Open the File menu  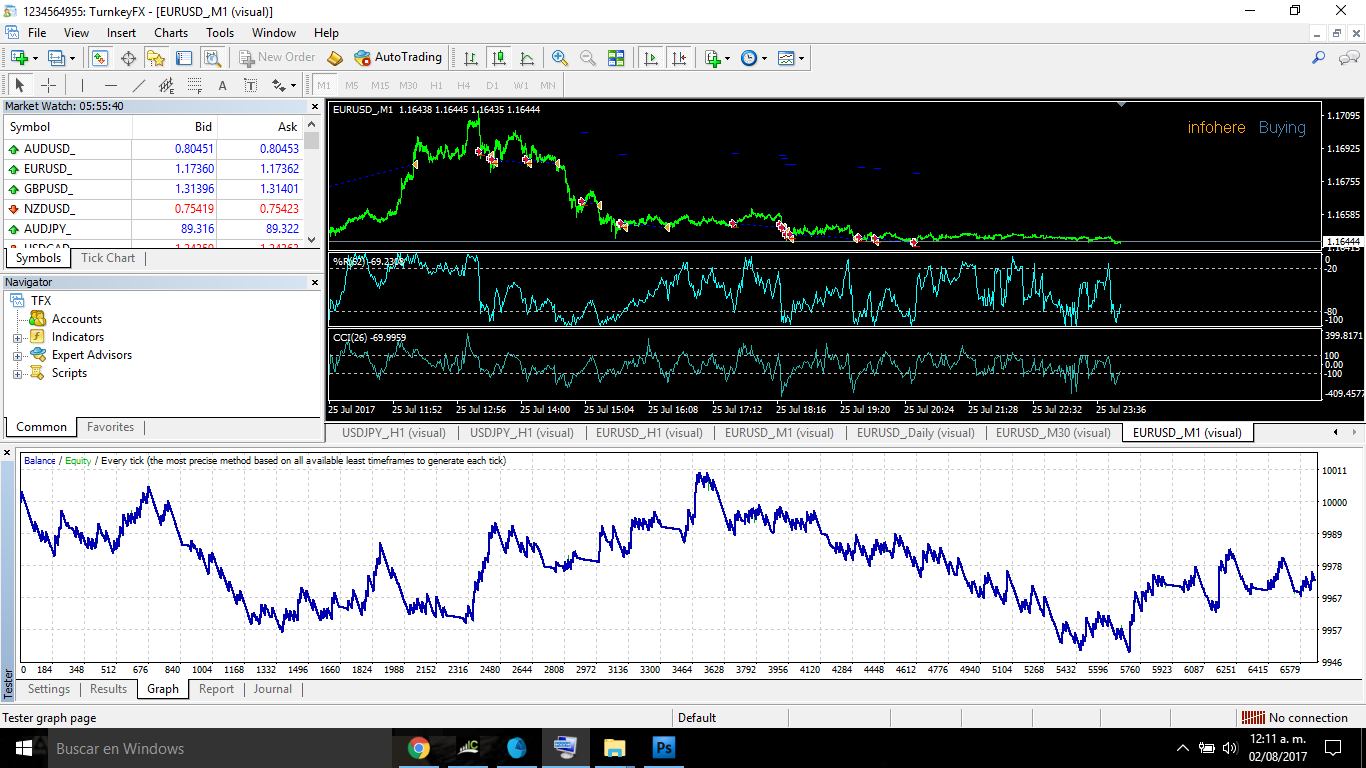click(x=37, y=33)
